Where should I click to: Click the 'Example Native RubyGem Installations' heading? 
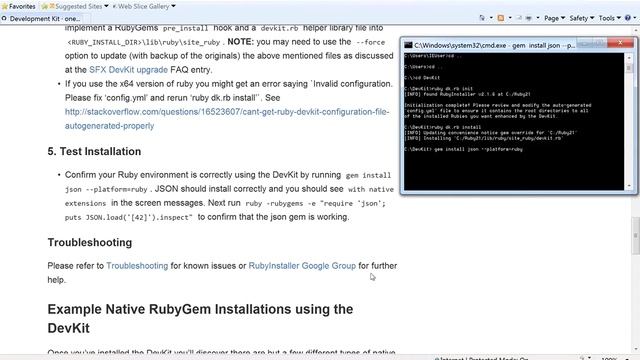click(x=200, y=318)
